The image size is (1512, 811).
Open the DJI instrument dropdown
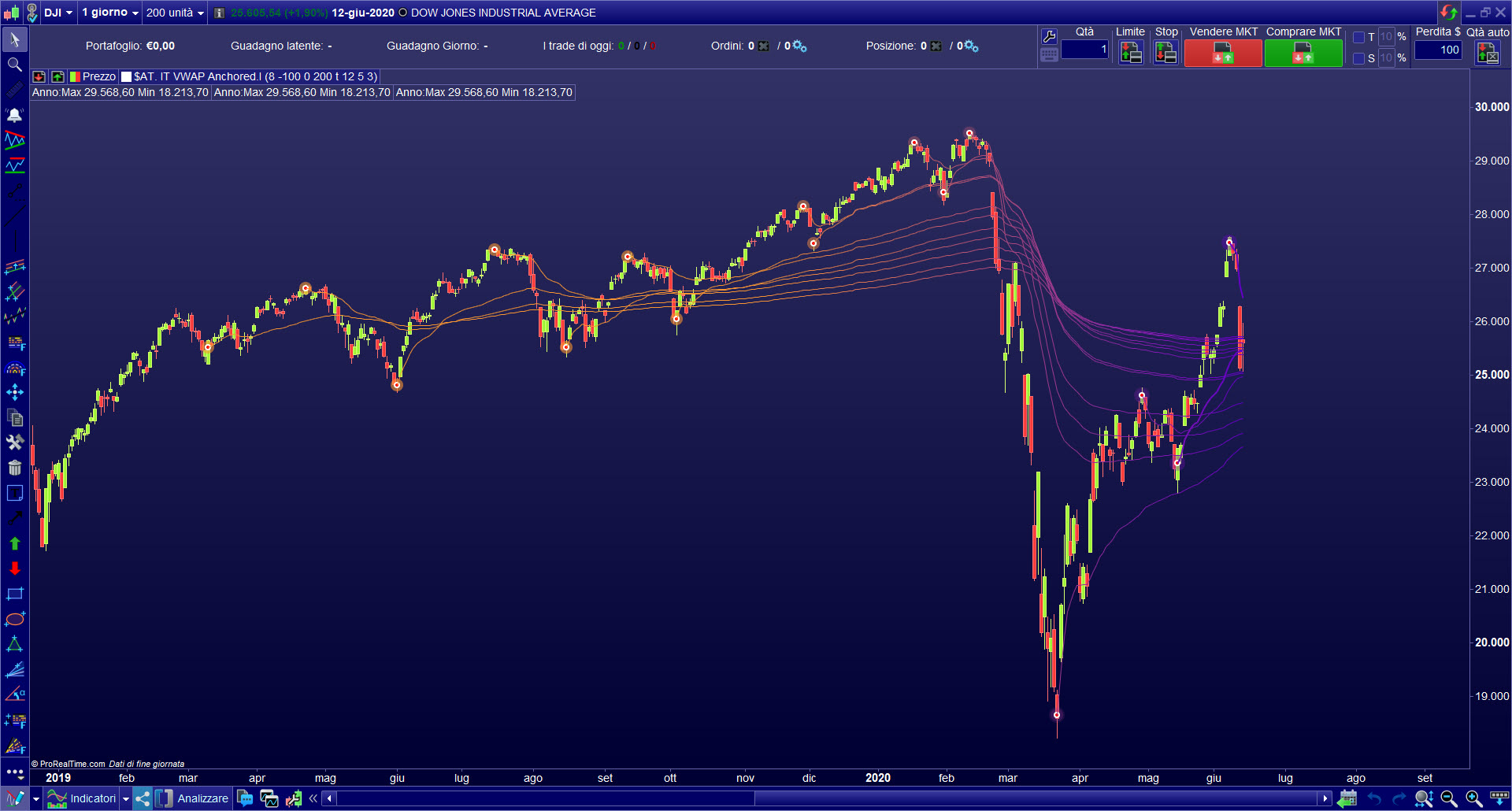coord(58,13)
